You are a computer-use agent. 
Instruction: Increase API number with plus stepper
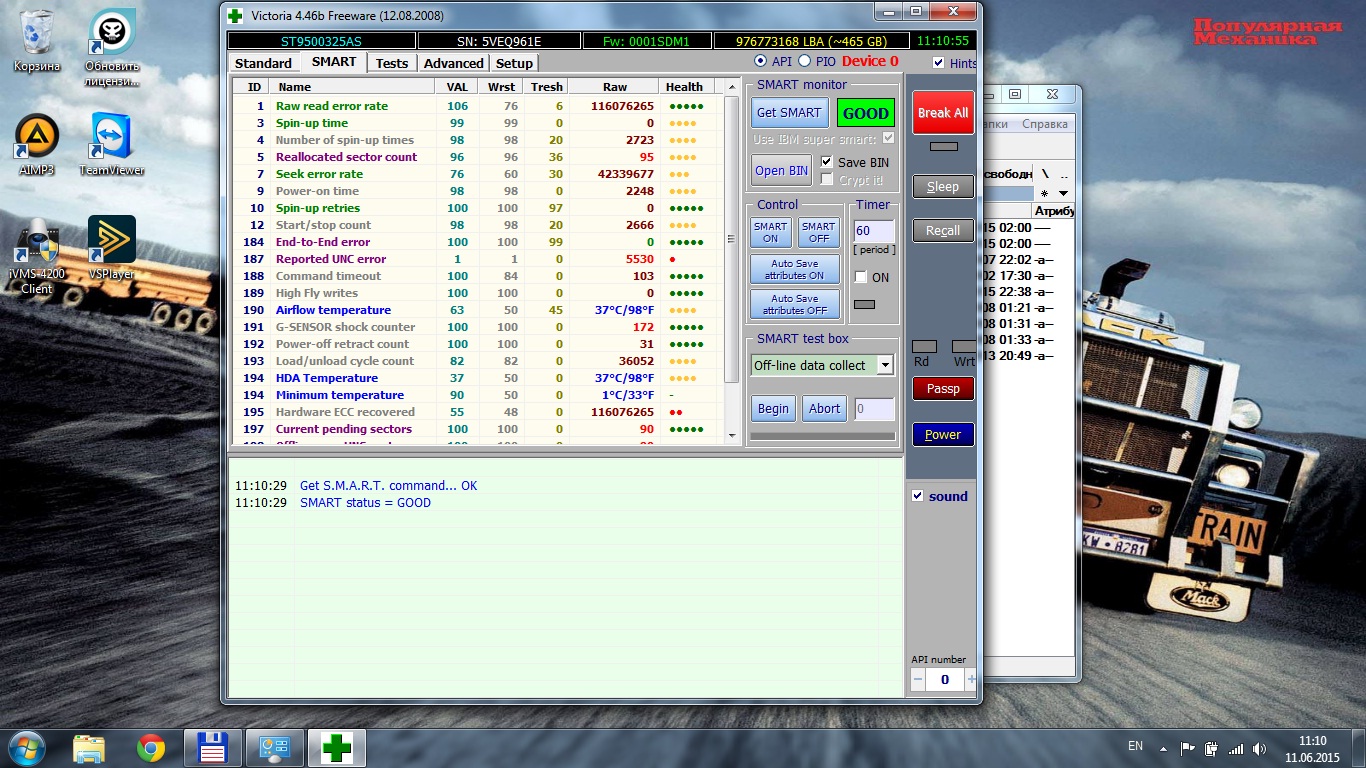[x=971, y=679]
